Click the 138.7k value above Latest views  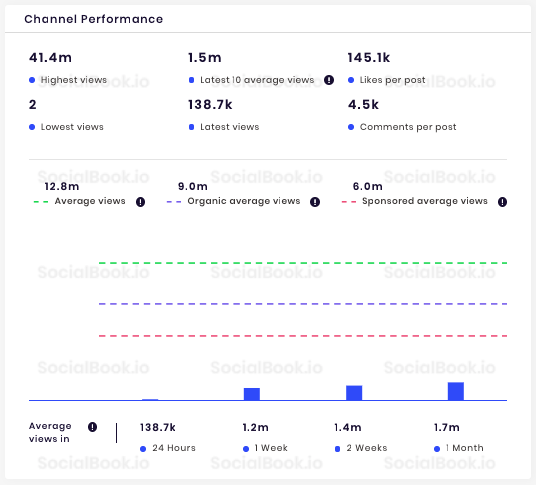(210, 105)
